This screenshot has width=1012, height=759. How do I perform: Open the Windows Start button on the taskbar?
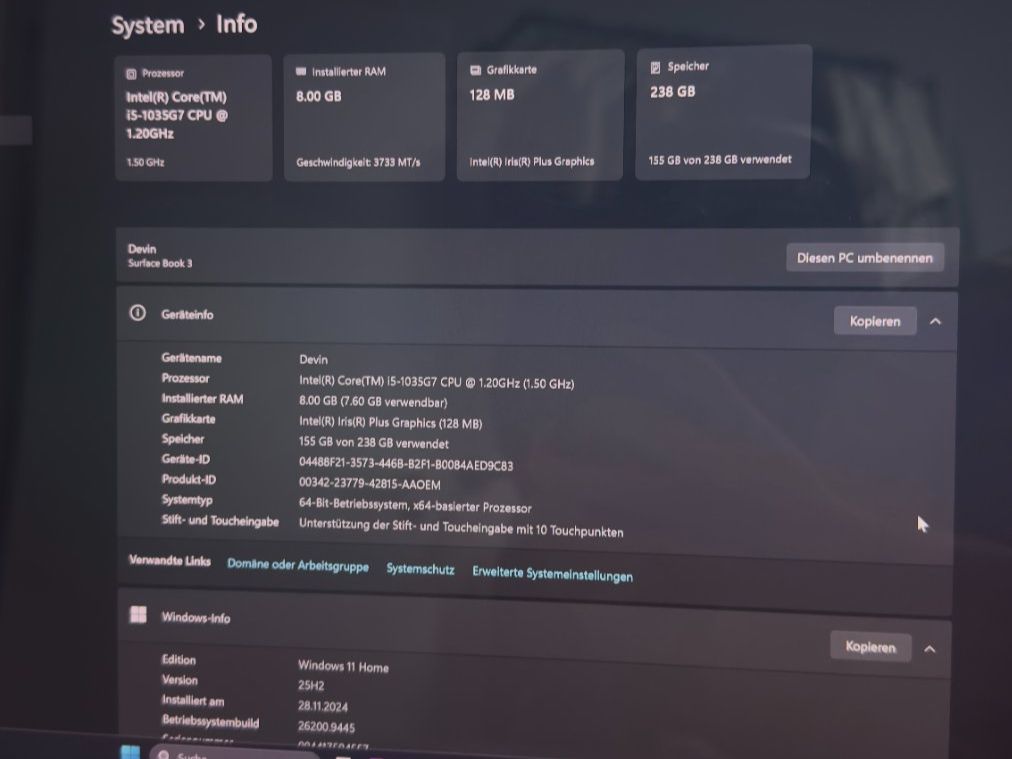[x=130, y=752]
